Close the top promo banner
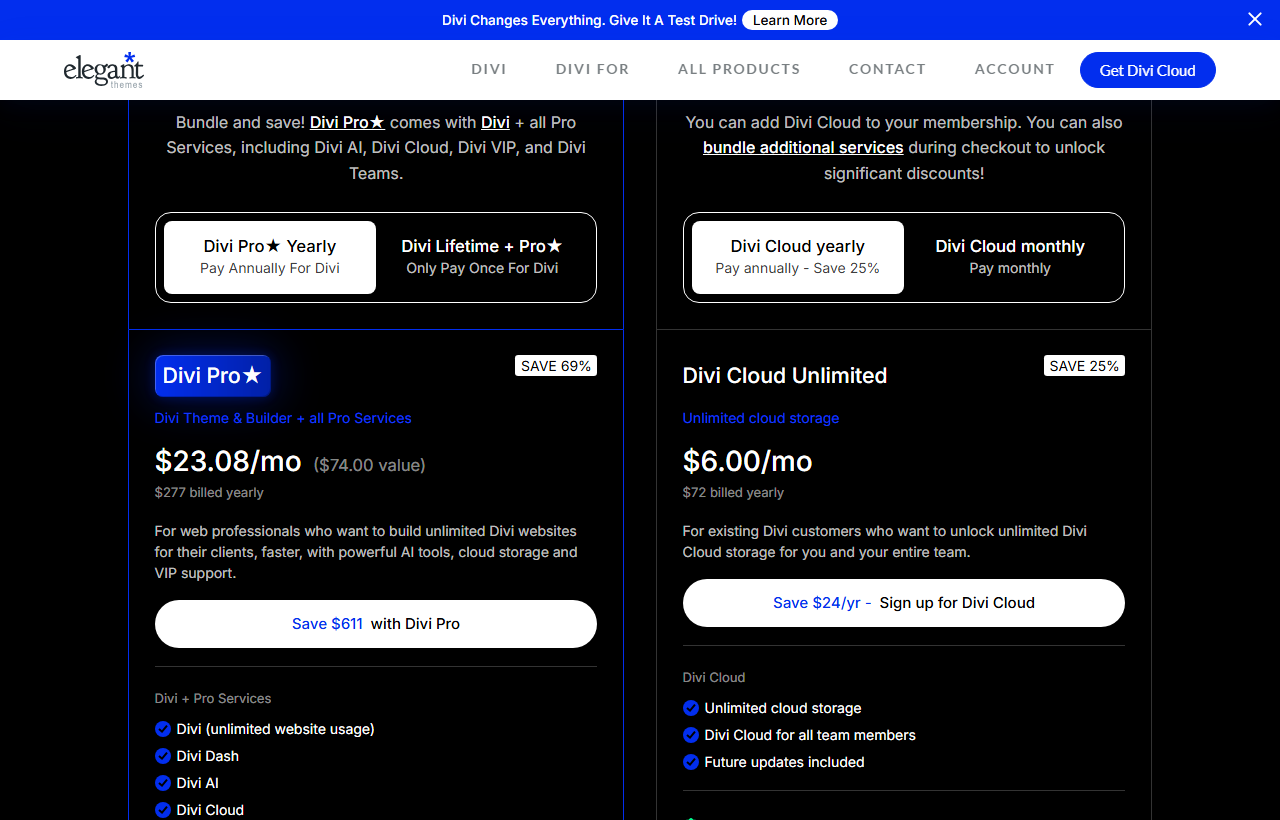The width and height of the screenshot is (1280, 820). [1255, 19]
